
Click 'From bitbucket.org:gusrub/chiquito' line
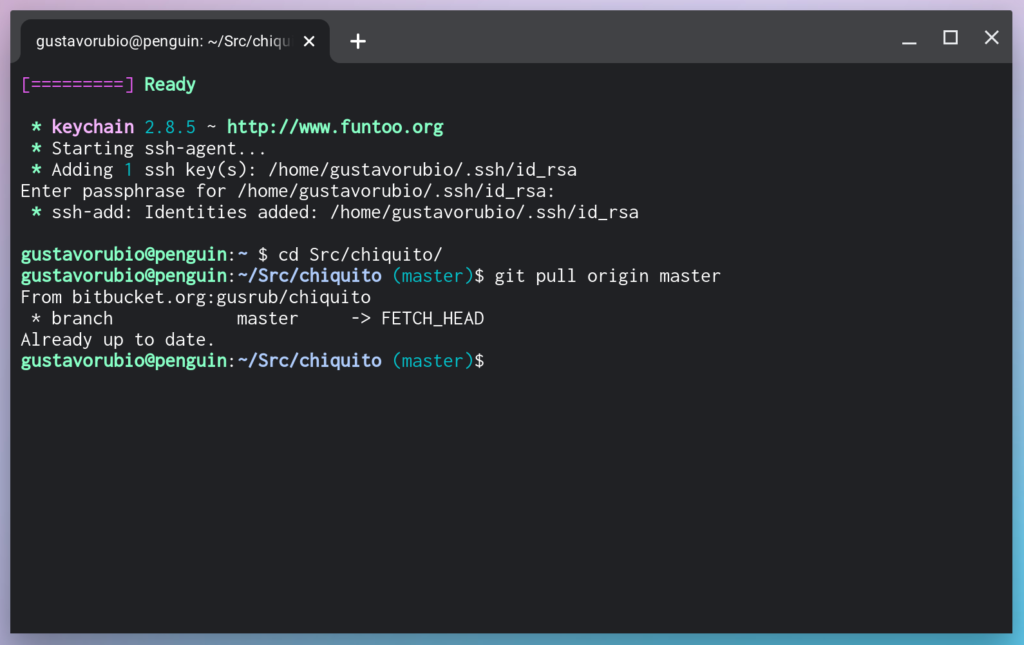196,298
